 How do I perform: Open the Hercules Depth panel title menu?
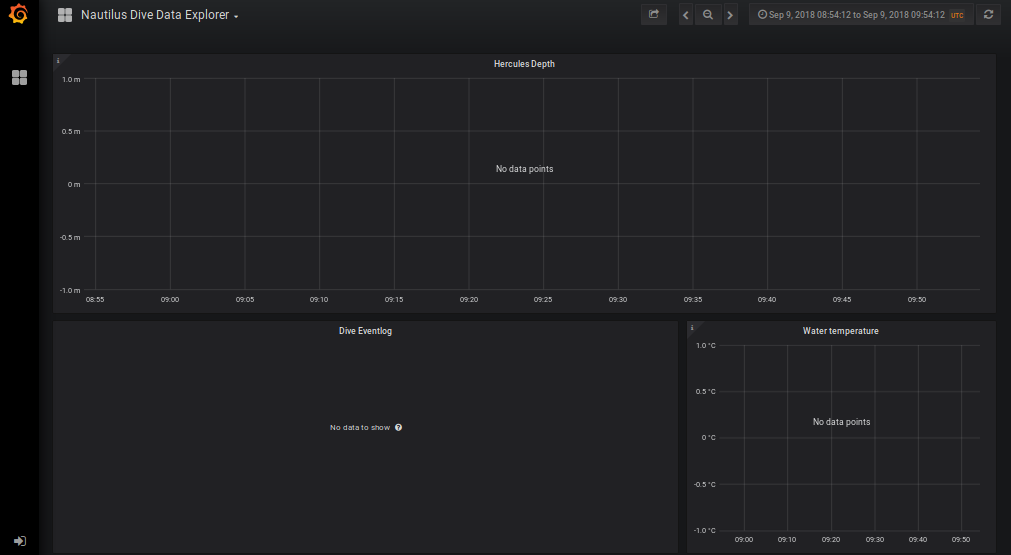coord(524,64)
